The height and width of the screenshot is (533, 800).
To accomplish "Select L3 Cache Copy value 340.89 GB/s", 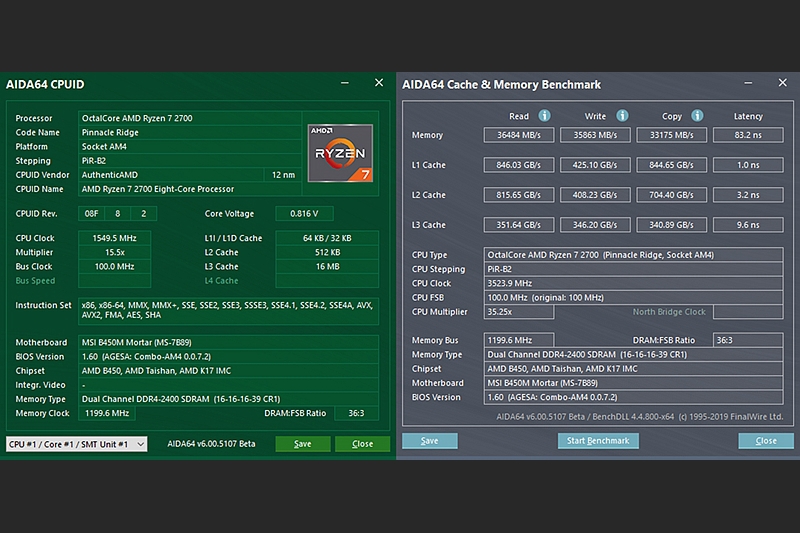I will coord(671,225).
